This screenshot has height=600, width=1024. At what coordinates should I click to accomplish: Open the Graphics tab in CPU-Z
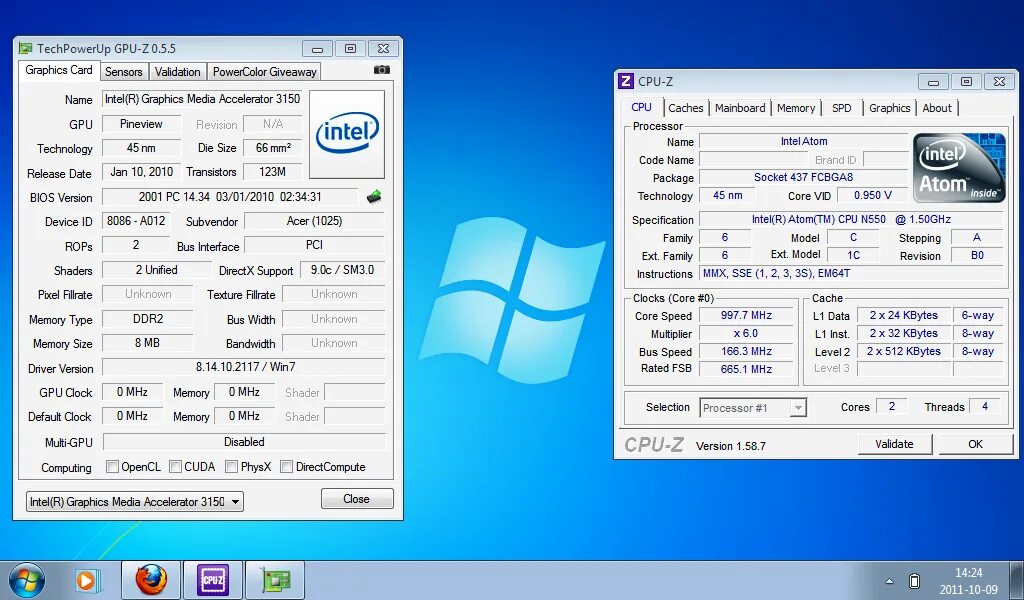click(x=889, y=108)
